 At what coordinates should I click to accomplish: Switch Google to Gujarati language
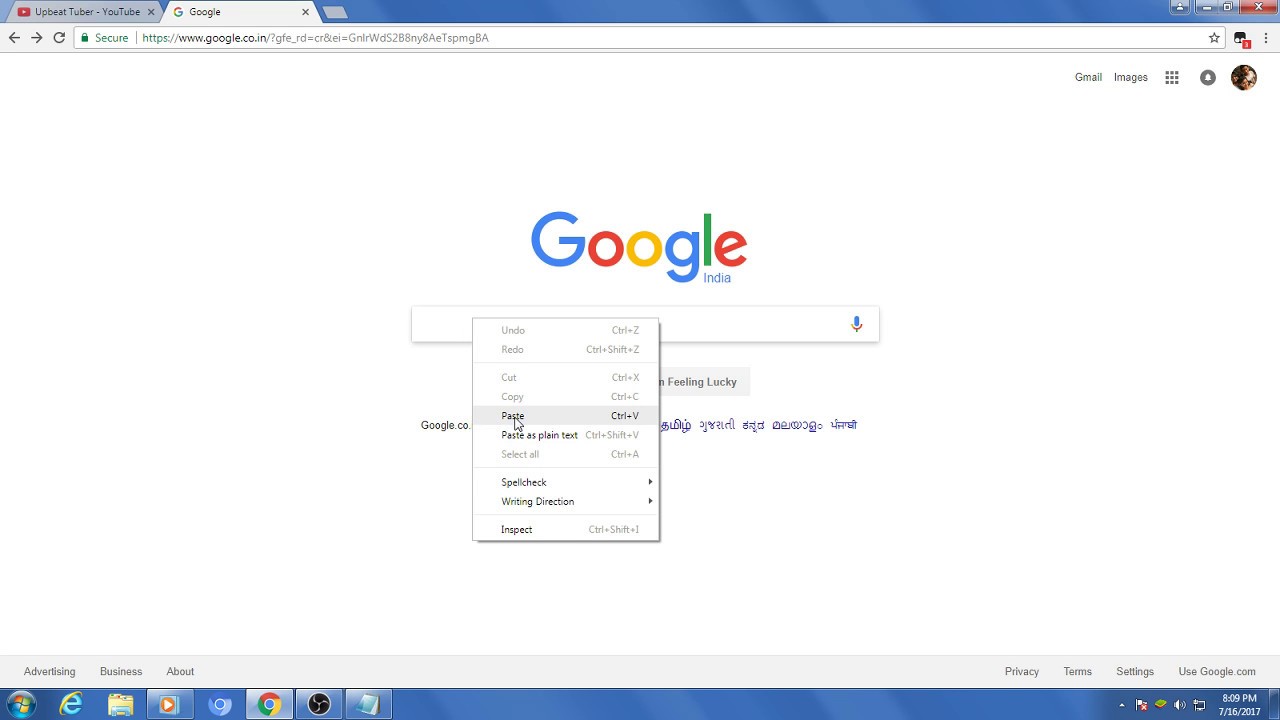coord(717,425)
